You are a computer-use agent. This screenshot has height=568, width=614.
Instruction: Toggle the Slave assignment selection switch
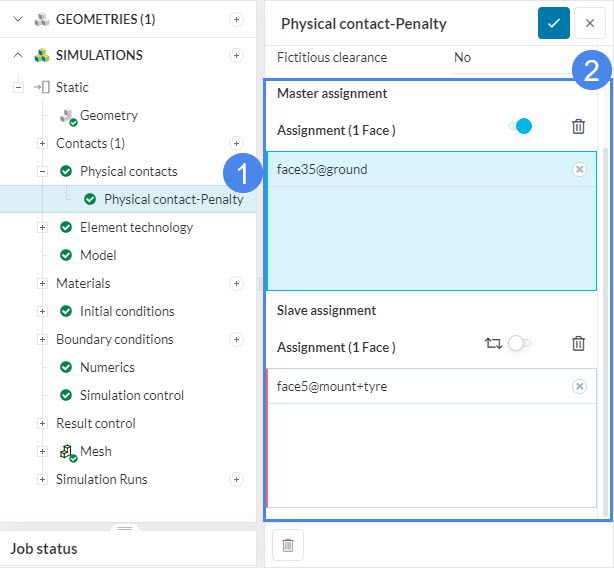[519, 343]
